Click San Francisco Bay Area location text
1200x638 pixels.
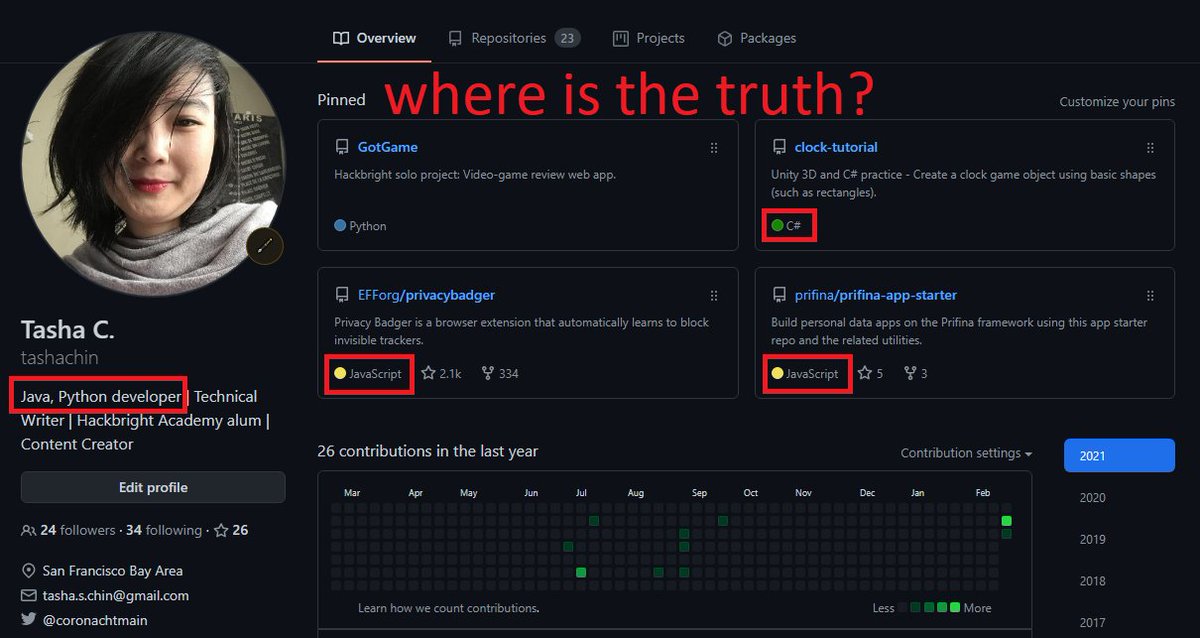(x=112, y=571)
